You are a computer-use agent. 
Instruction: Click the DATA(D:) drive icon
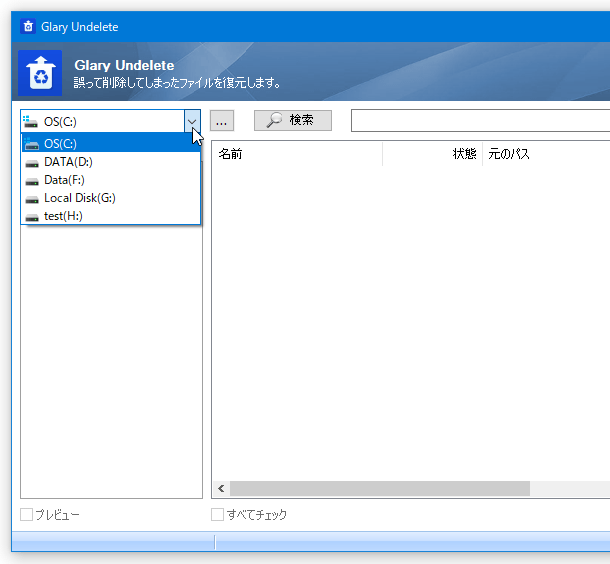(32, 164)
